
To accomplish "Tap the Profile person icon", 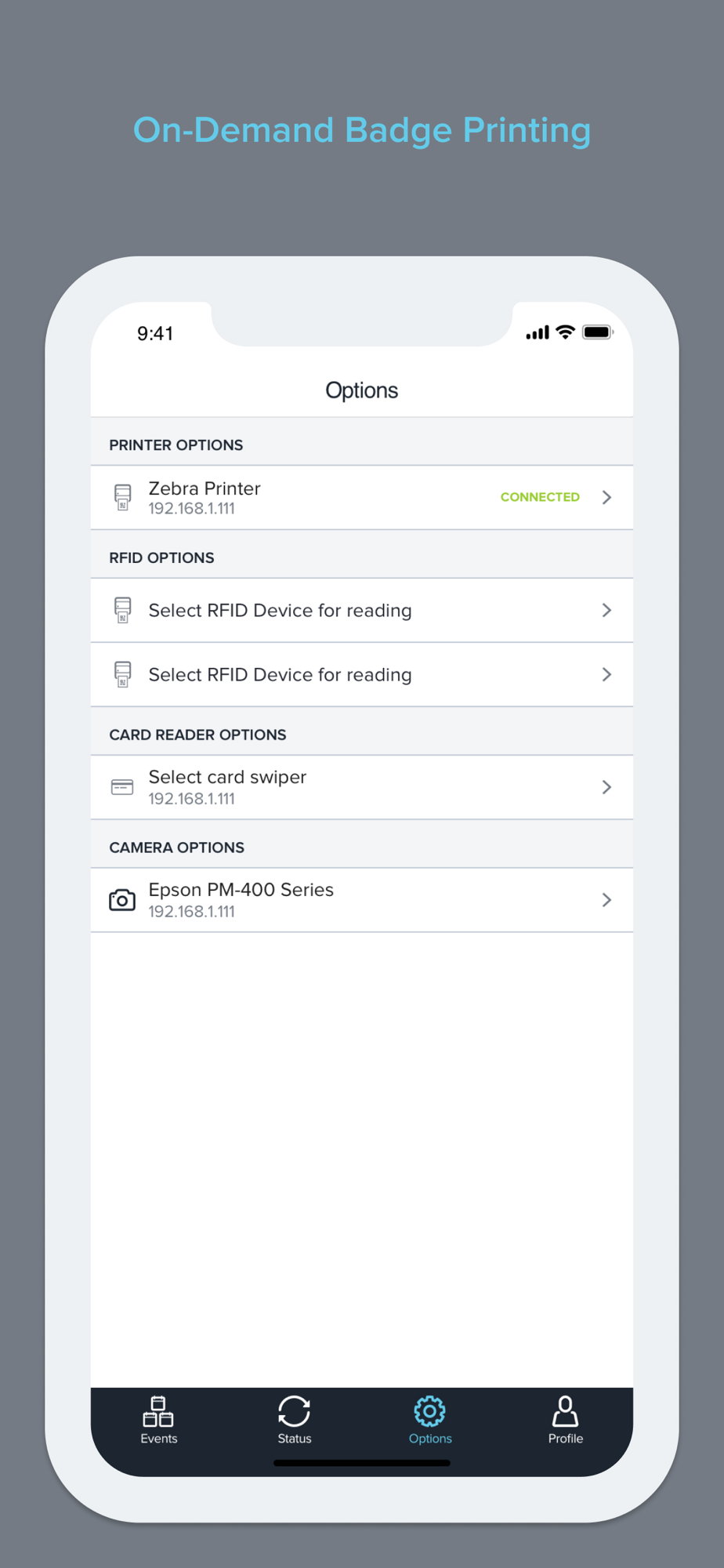I will (565, 1411).
